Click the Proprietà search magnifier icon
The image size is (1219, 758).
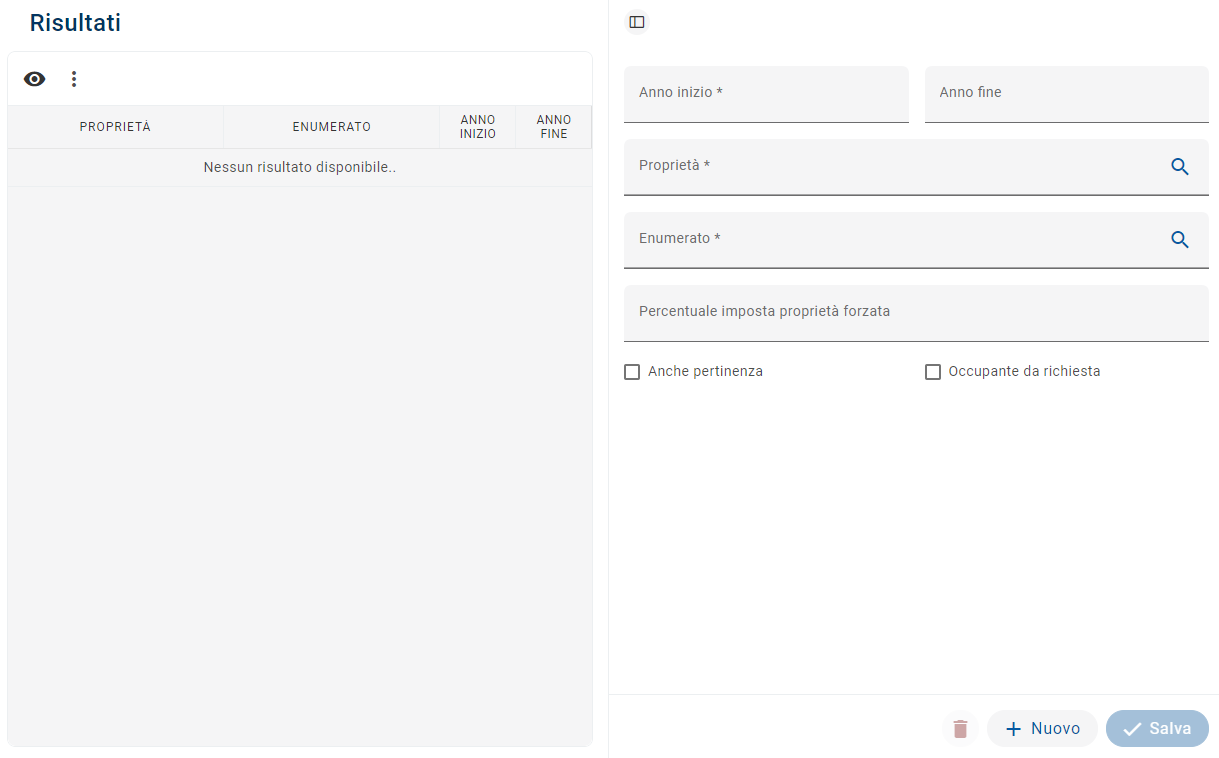pyautogui.click(x=1180, y=167)
